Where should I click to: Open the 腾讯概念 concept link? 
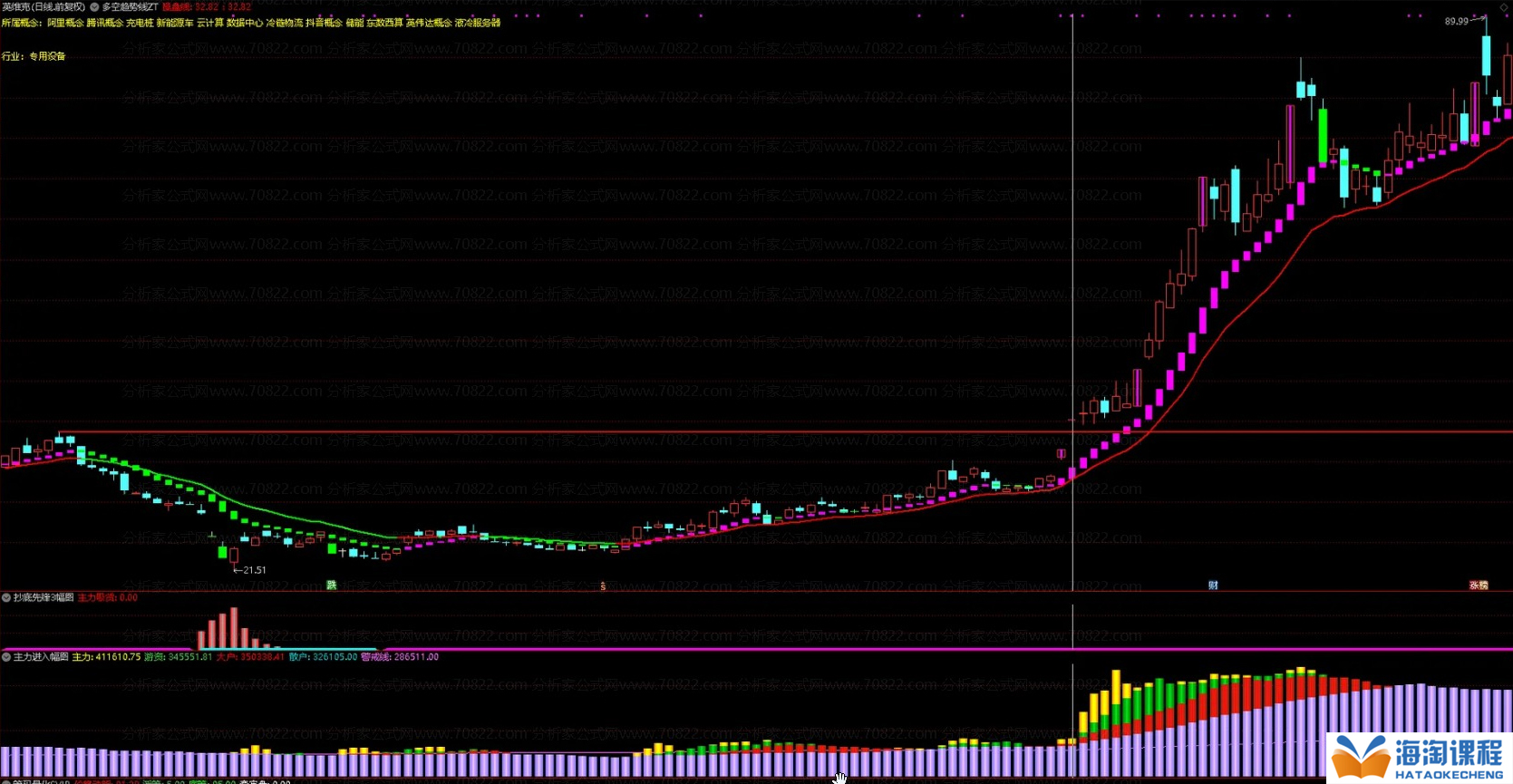point(105,23)
